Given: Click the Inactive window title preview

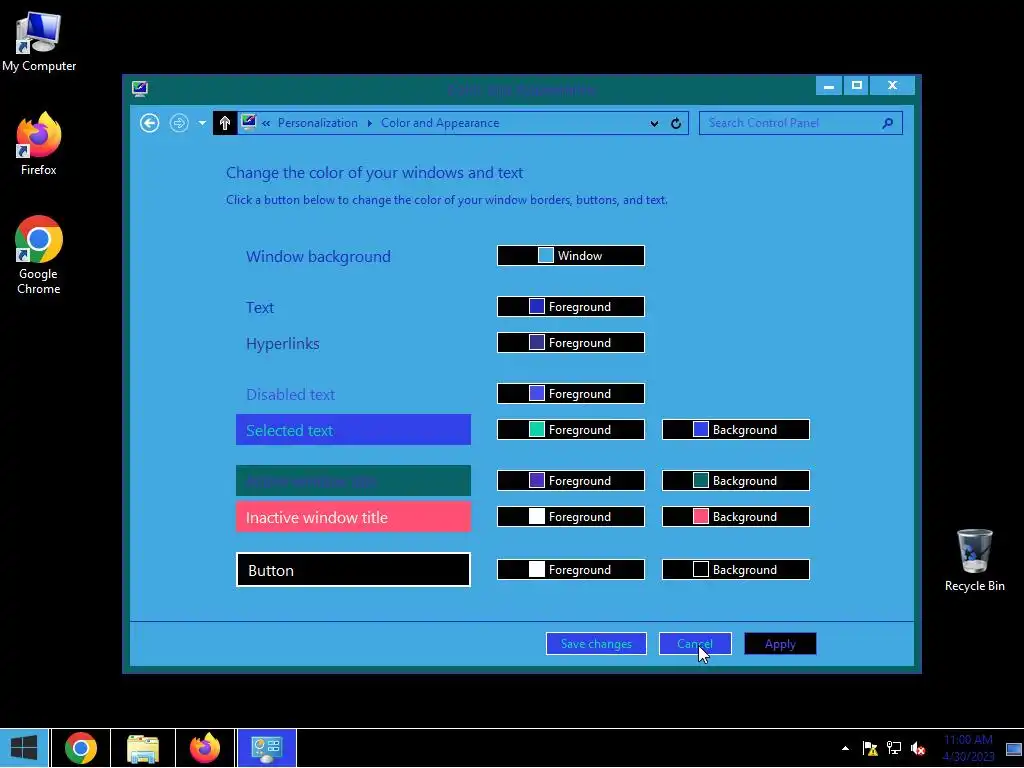Looking at the screenshot, I should point(353,517).
